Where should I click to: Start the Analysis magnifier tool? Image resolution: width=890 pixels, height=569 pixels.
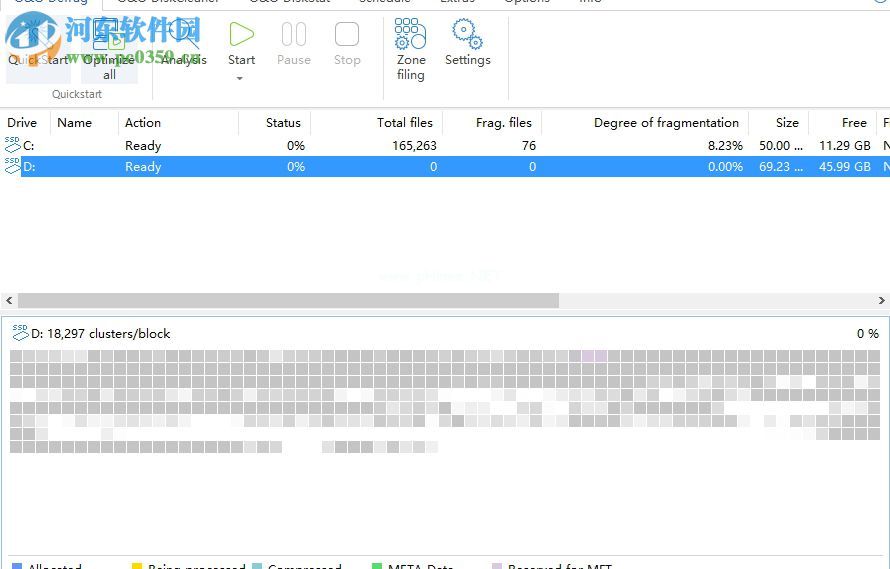coord(184,43)
